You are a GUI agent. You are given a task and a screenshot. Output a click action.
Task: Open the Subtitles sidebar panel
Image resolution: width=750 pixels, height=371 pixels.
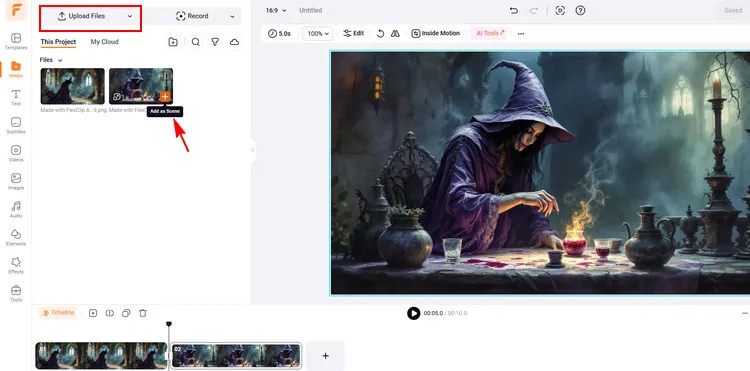click(16, 126)
